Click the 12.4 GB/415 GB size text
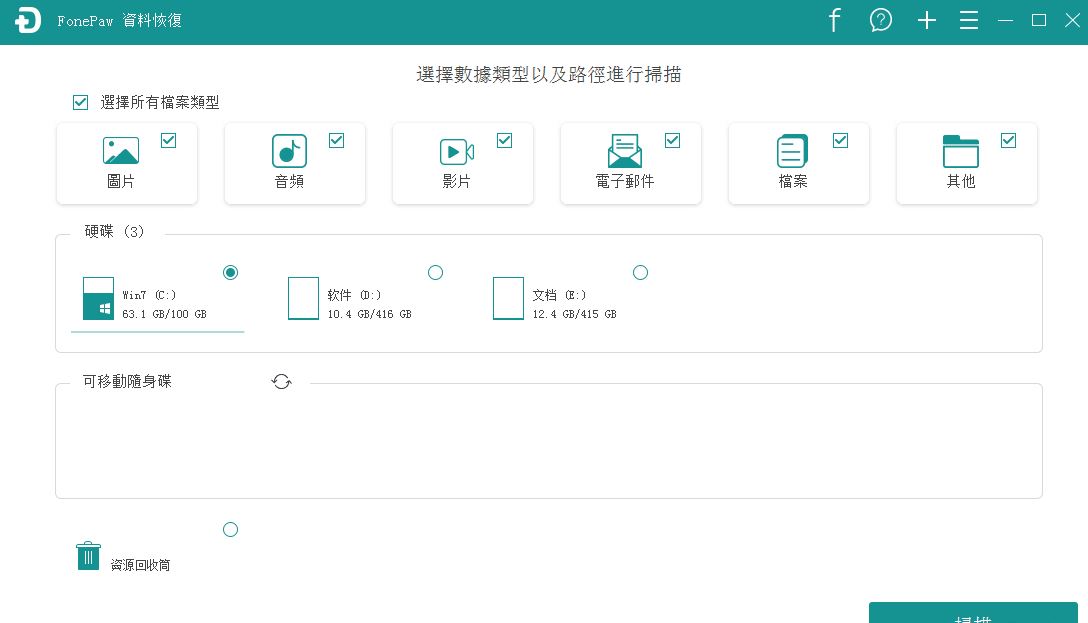Viewport: 1088px width, 623px height. click(x=575, y=314)
